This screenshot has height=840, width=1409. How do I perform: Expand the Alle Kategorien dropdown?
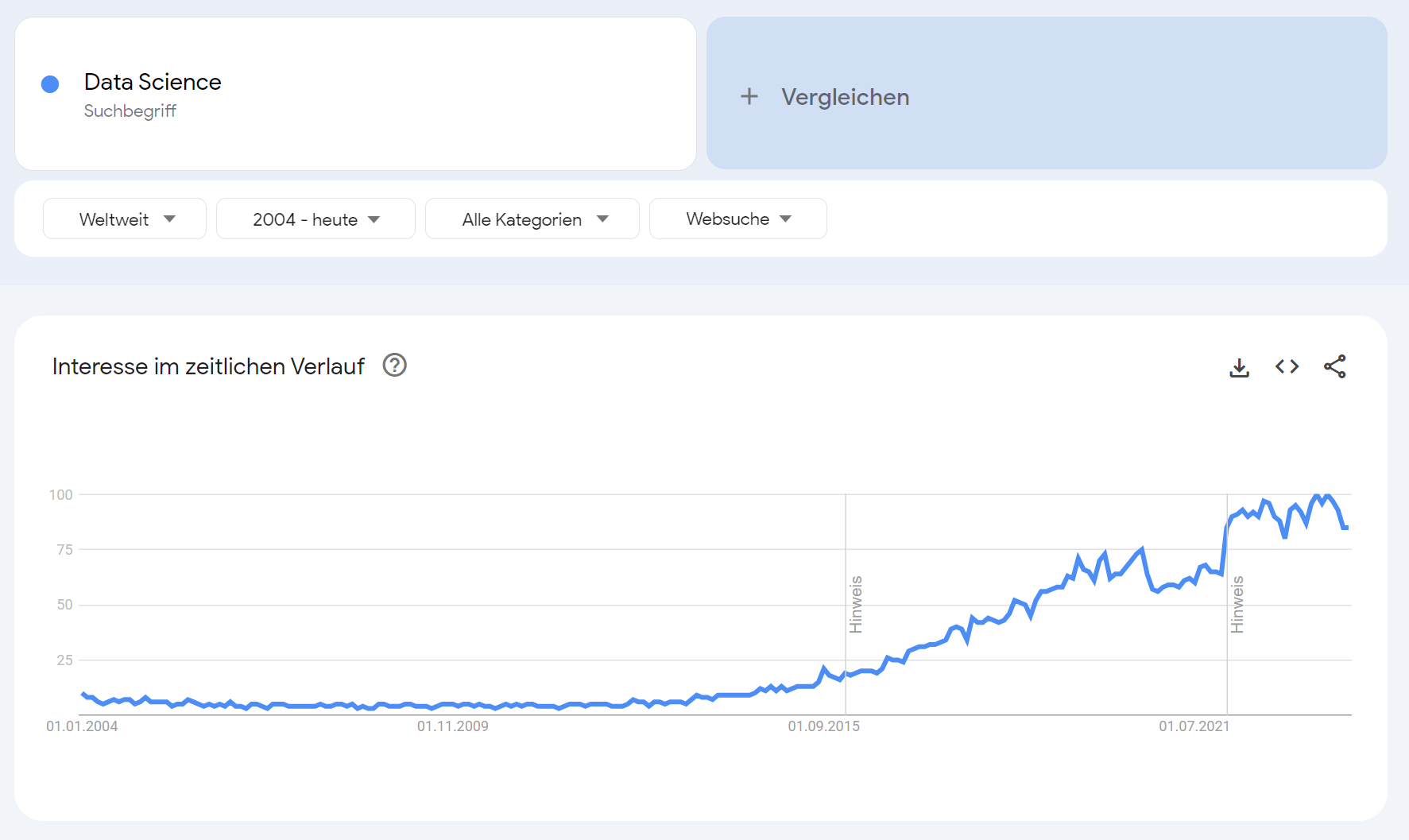point(532,219)
